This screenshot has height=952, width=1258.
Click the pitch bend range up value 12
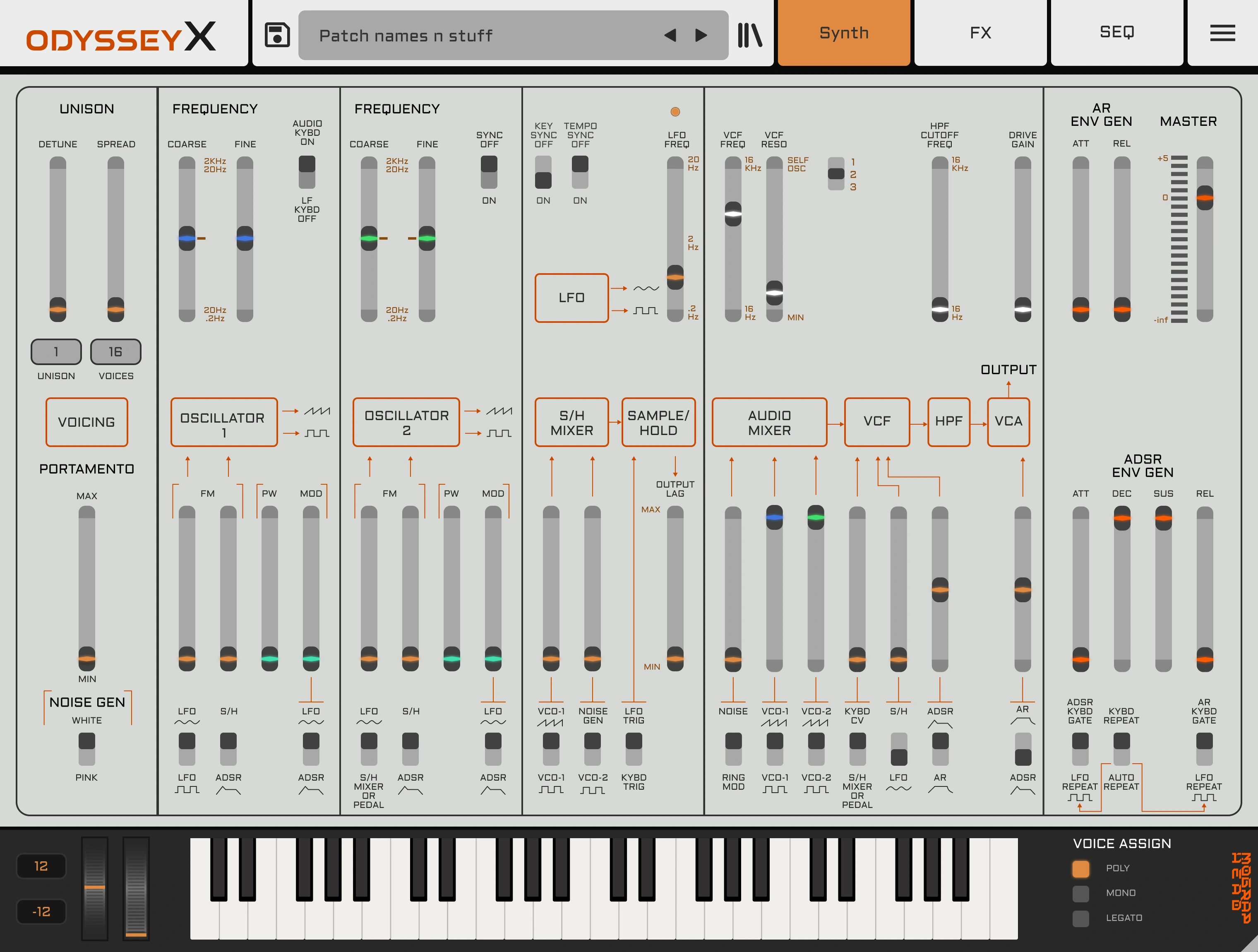tap(41, 866)
